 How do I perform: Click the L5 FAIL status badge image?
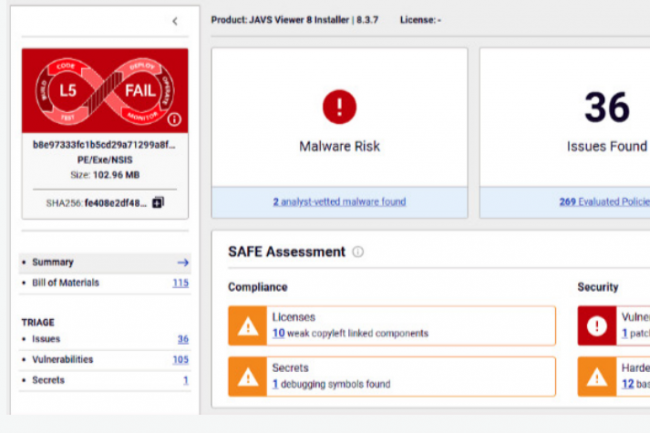104,90
